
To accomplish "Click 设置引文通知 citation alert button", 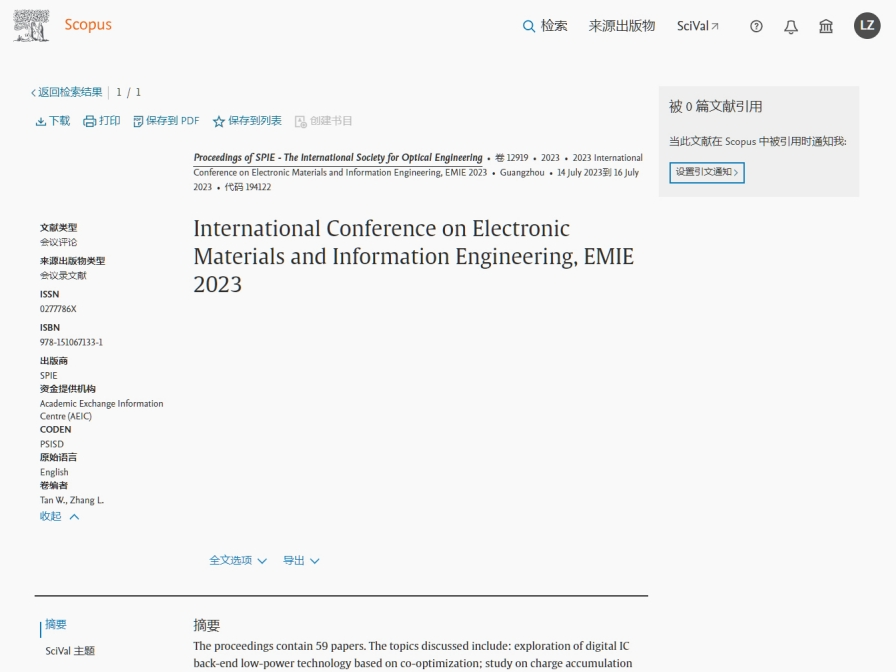I will point(707,172).
